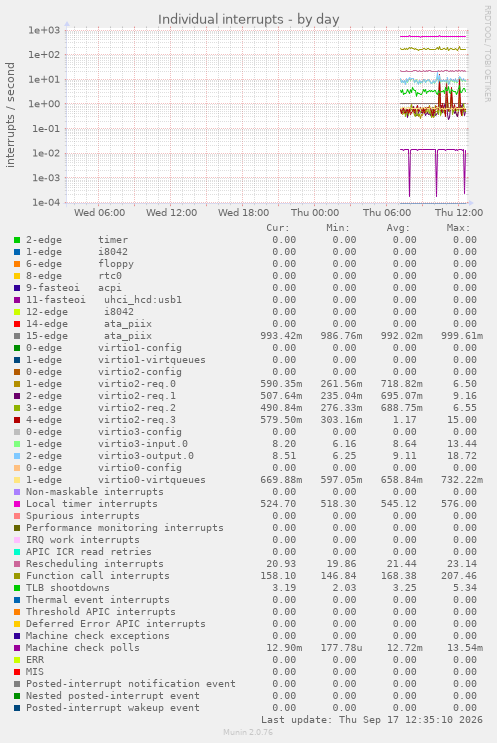Click the Thu 06:00 time axis label
Screen dimensions: 497x743
tap(387, 213)
